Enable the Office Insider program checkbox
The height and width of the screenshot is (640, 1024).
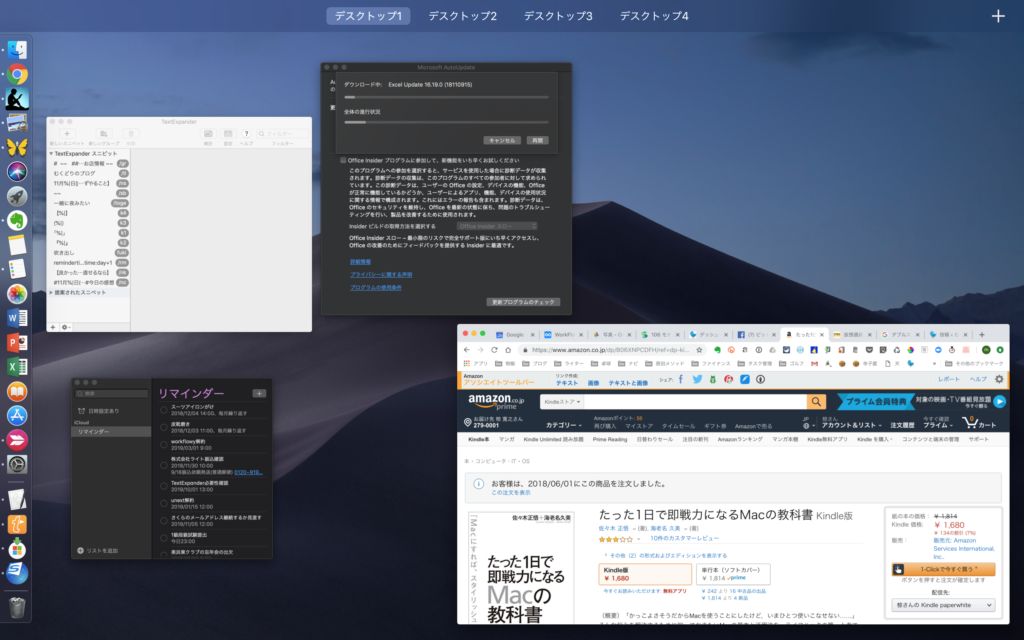[x=343, y=160]
